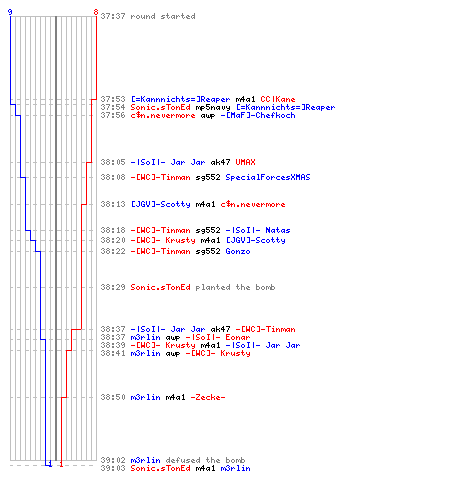This screenshot has width=450, height=500.
Task: Click blue team count 9 atop graph
Action: (x=10, y=12)
